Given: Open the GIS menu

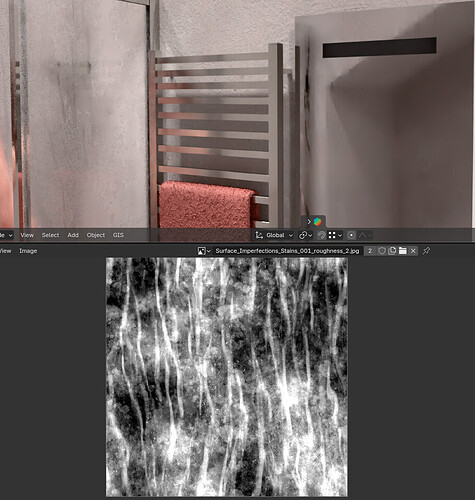Looking at the screenshot, I should [x=118, y=235].
